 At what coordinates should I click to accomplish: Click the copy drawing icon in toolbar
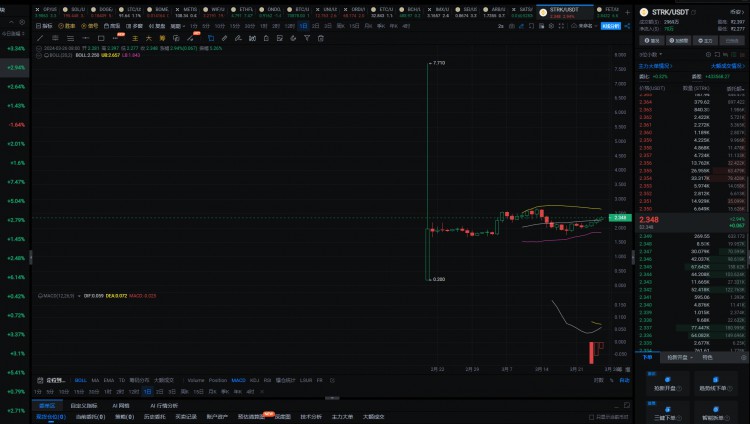tap(176, 38)
